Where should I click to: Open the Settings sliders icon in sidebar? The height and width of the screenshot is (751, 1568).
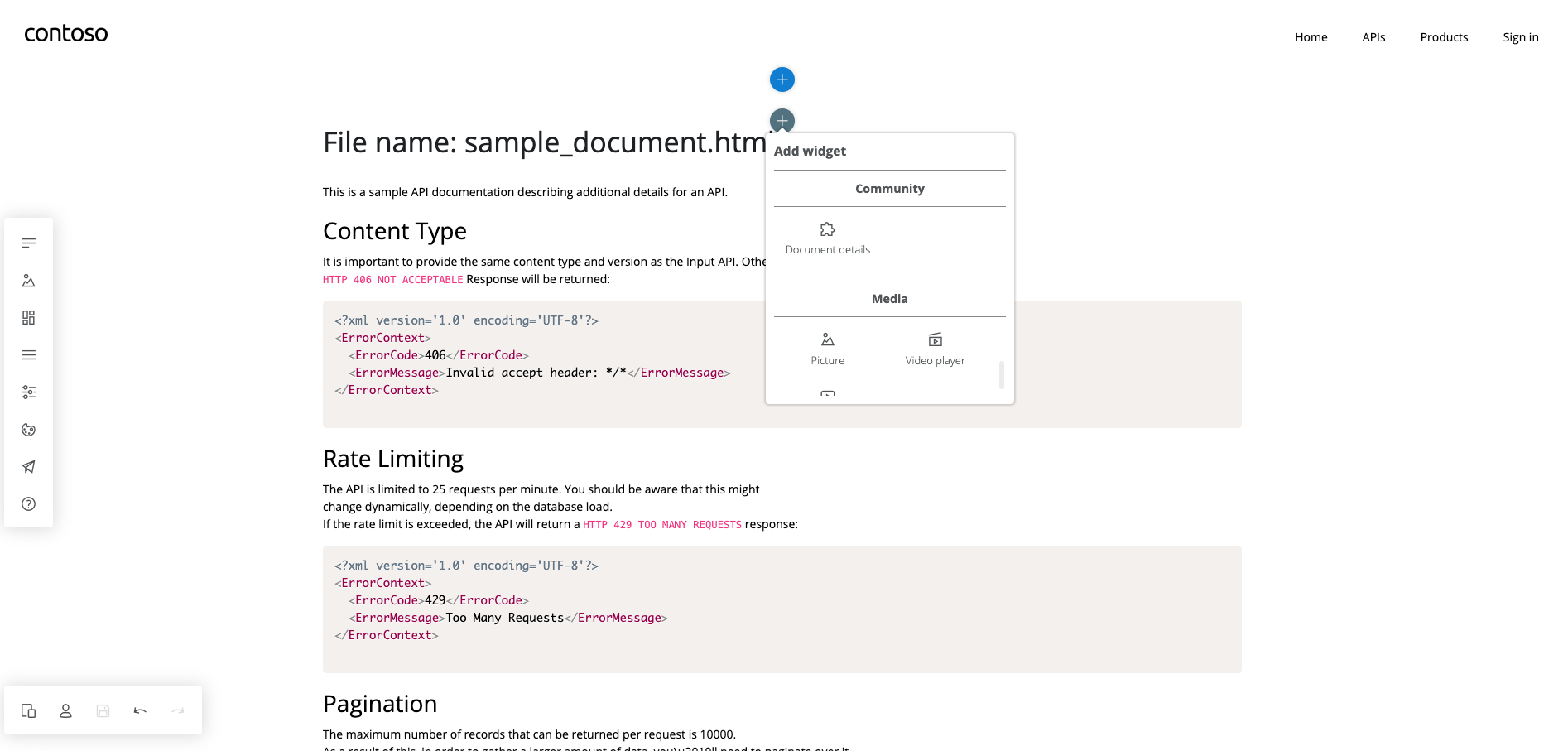coord(28,392)
